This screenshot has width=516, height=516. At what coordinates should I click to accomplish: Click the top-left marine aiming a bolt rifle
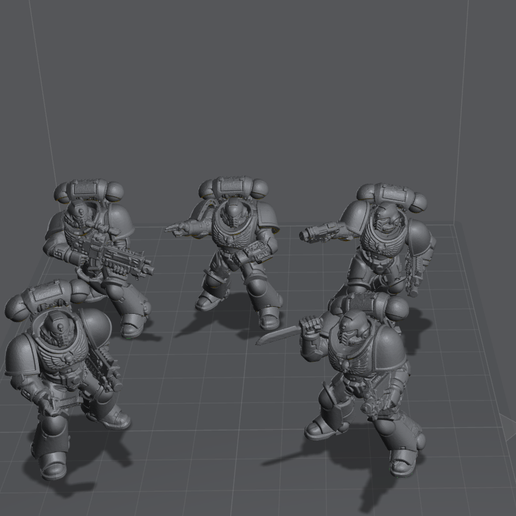[x=97, y=253]
